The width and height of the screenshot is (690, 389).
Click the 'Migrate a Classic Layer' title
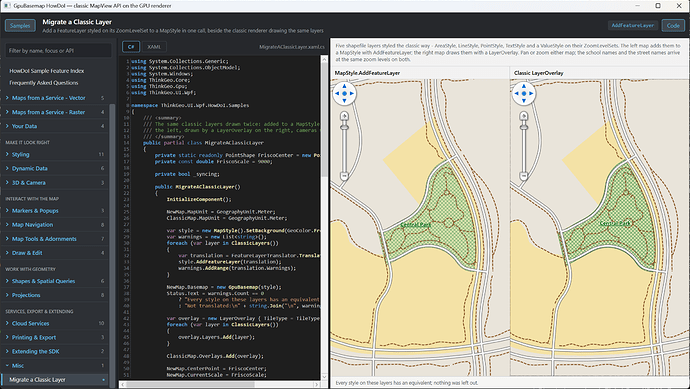pyautogui.click(x=77, y=22)
